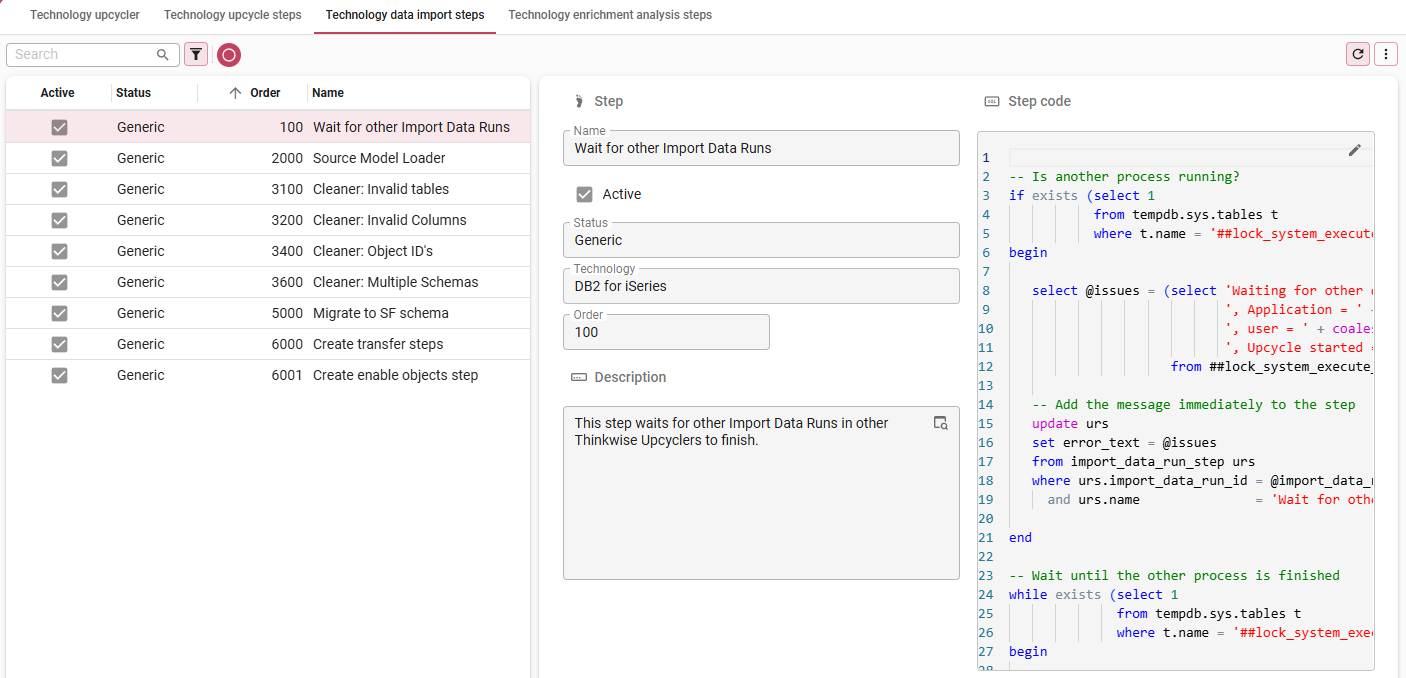This screenshot has width=1406, height=678.
Task: Open the code editor with the pencil icon
Action: coord(1355,149)
